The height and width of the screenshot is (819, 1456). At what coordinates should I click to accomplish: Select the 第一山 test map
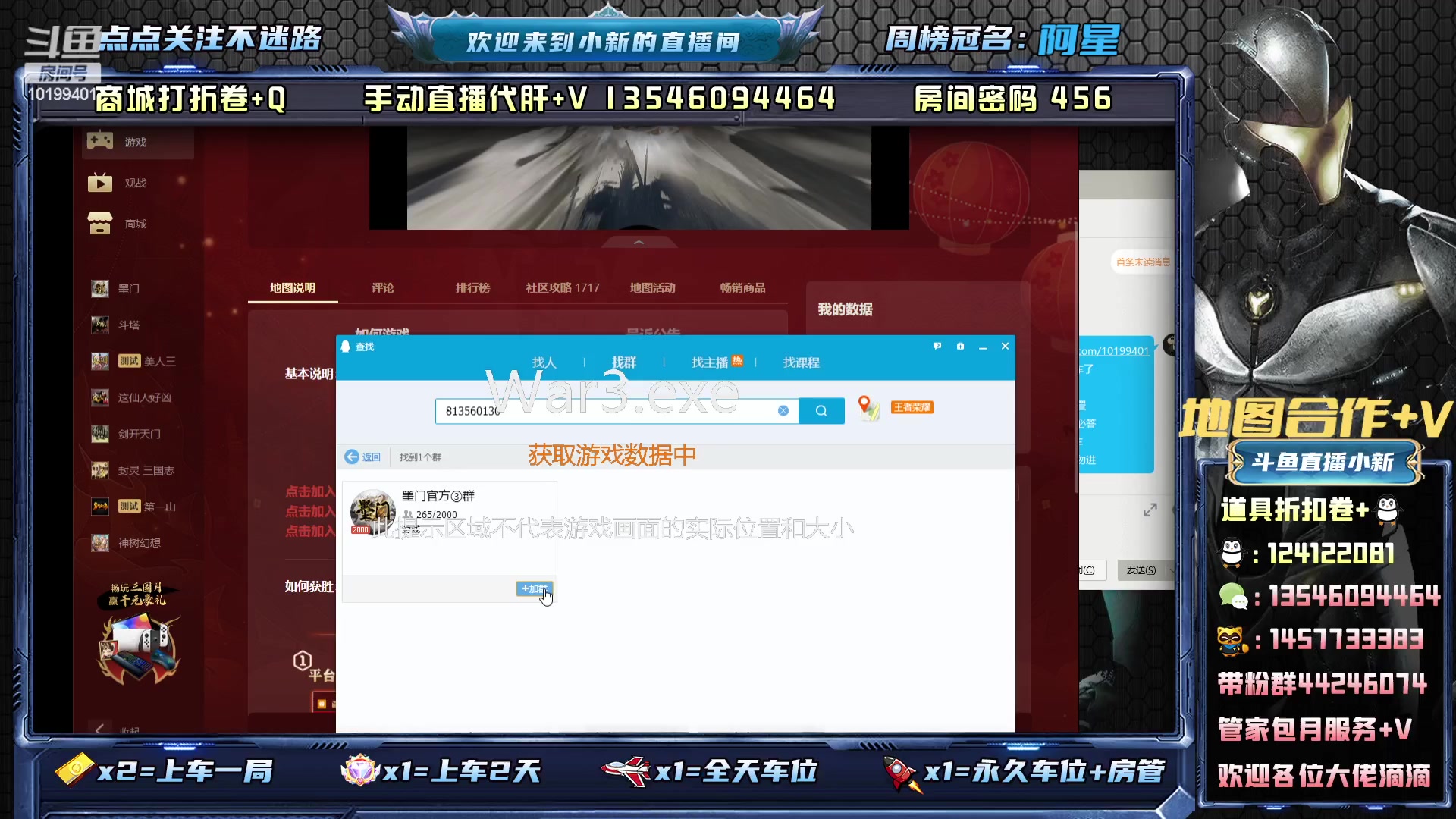[x=134, y=507]
